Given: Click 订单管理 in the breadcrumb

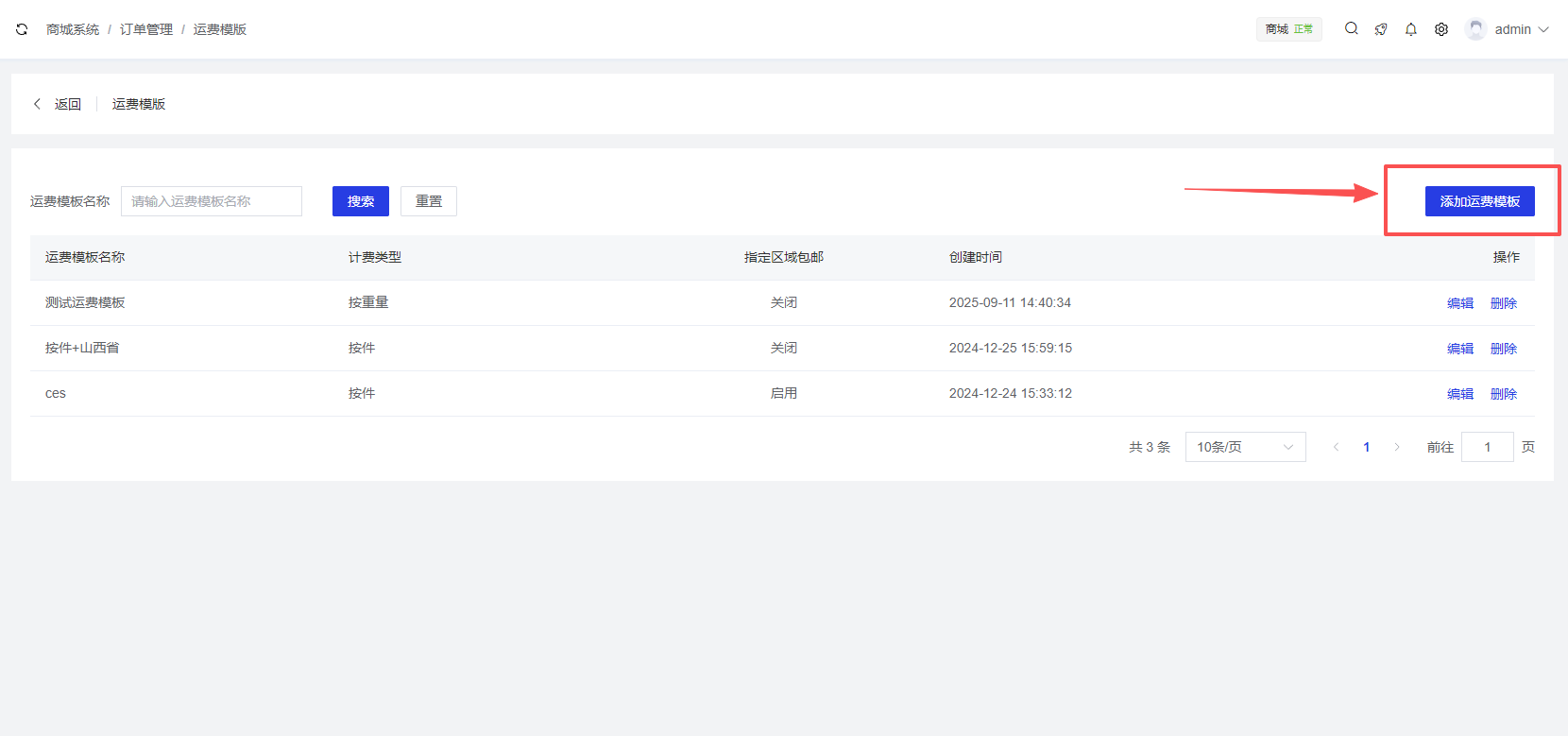Looking at the screenshot, I should (146, 29).
